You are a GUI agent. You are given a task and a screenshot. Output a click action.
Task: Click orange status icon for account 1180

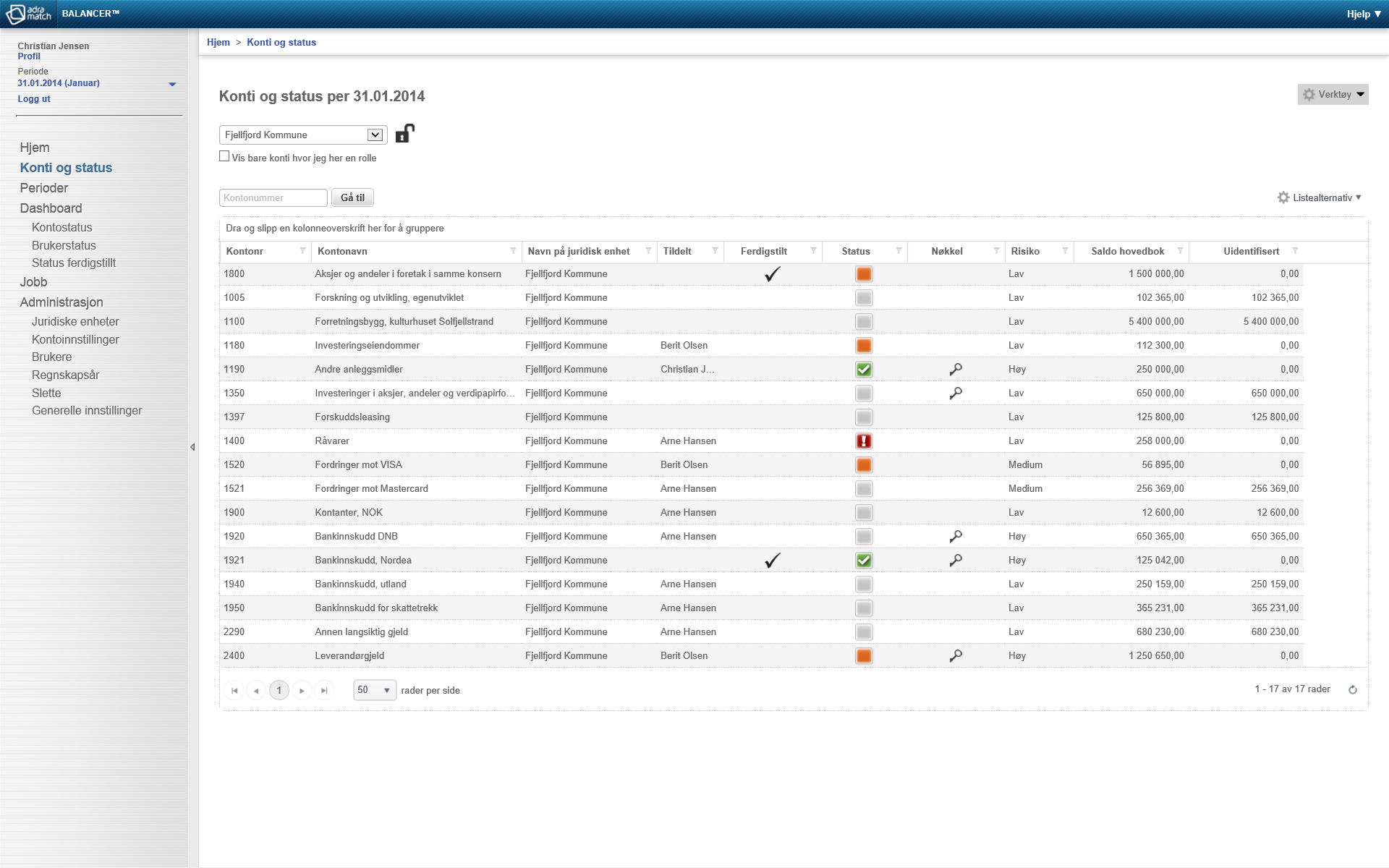click(864, 346)
